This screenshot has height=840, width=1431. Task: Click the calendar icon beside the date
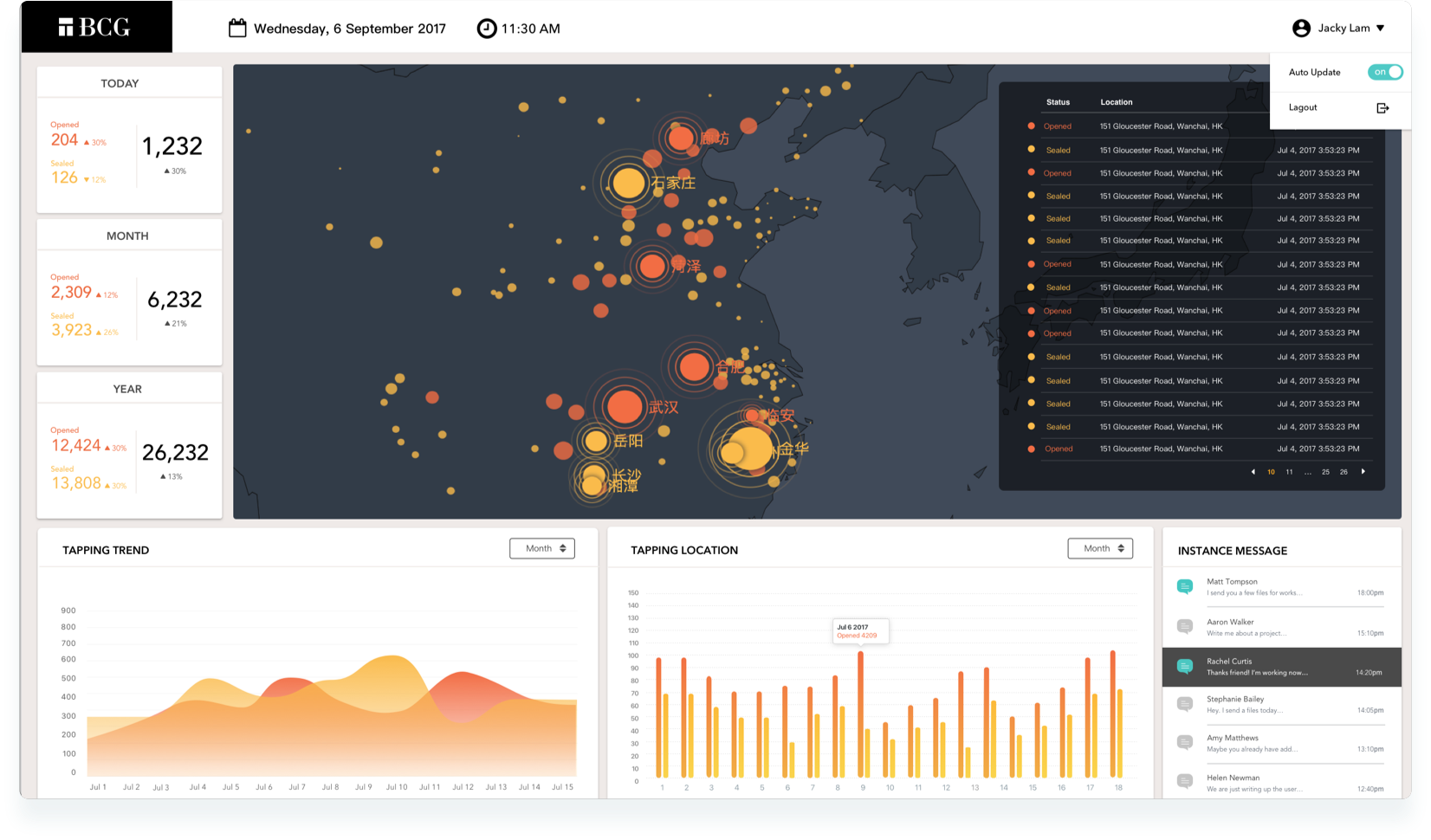(237, 29)
